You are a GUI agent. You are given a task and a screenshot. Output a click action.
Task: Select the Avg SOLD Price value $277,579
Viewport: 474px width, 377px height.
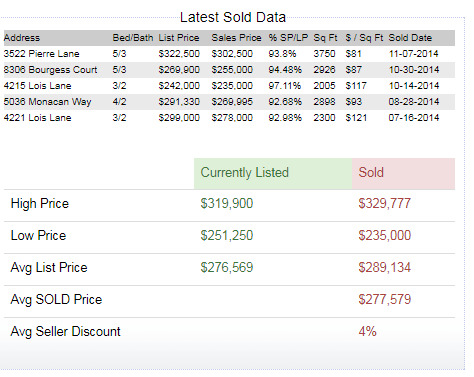coord(385,300)
